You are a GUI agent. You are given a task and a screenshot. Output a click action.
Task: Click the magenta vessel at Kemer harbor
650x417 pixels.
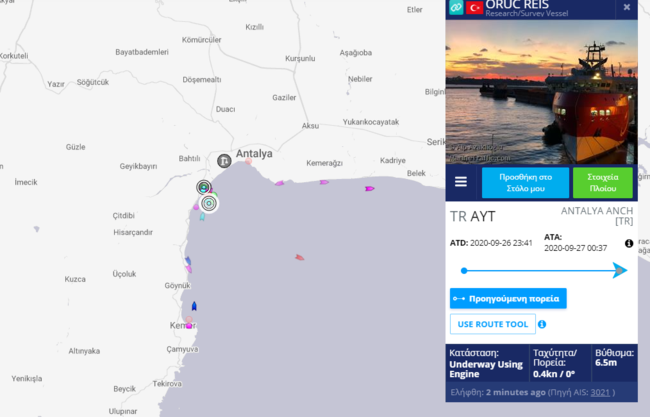pos(189,326)
